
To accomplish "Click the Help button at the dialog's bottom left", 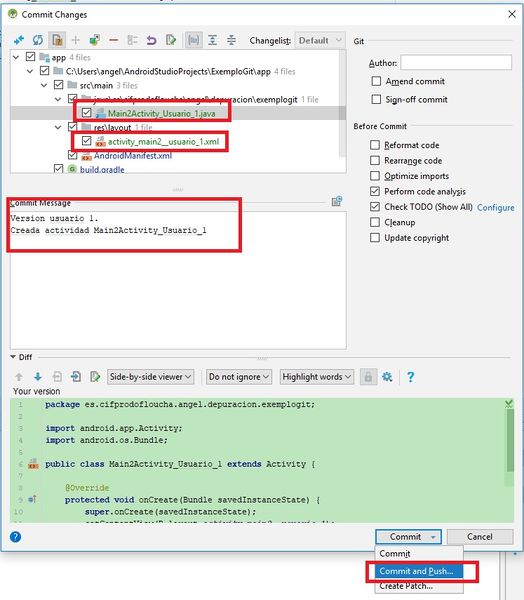I will point(15,537).
